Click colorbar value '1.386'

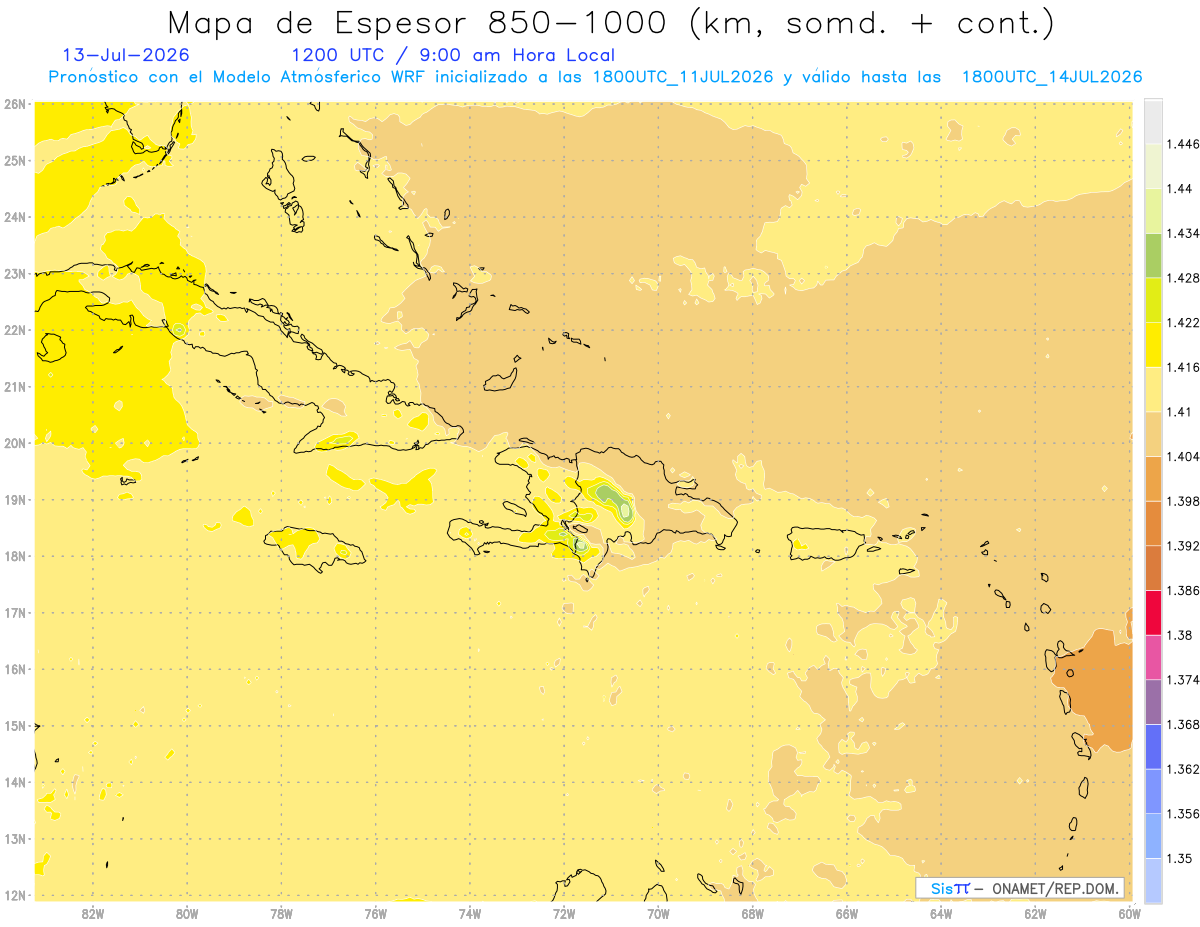click(x=1183, y=591)
